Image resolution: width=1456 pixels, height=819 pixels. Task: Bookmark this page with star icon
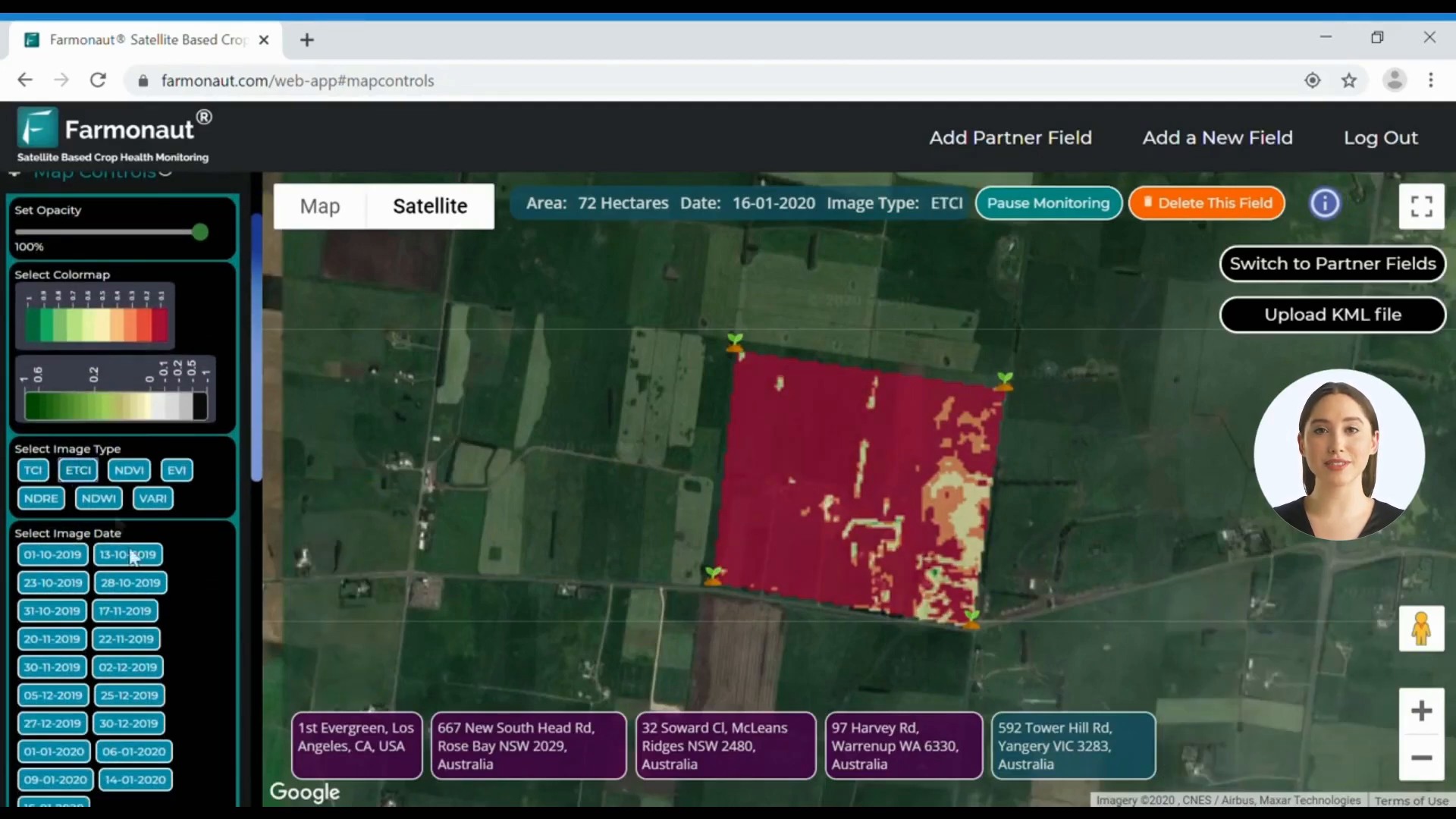coord(1349,80)
